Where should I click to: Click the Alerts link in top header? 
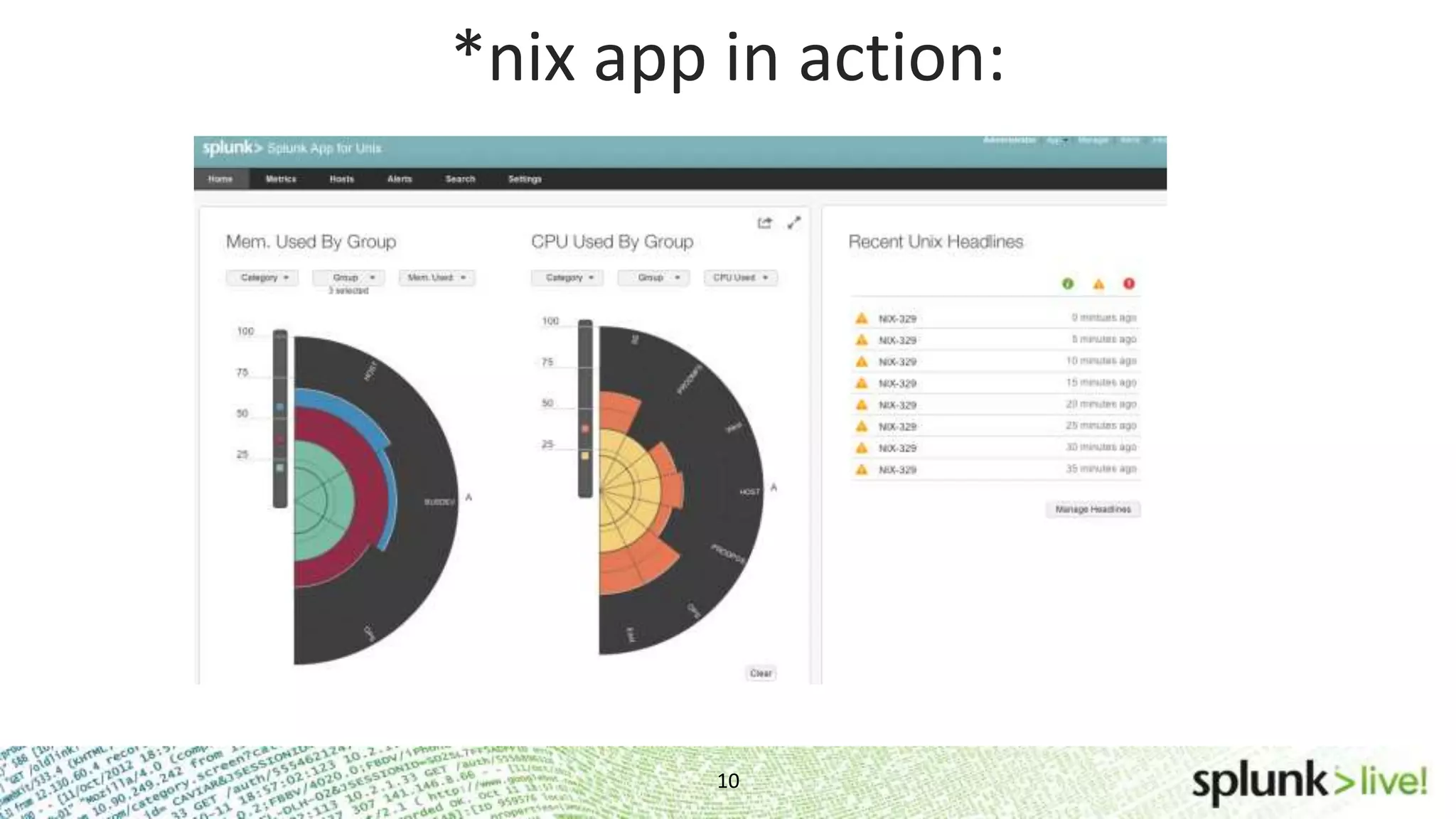tap(1130, 140)
